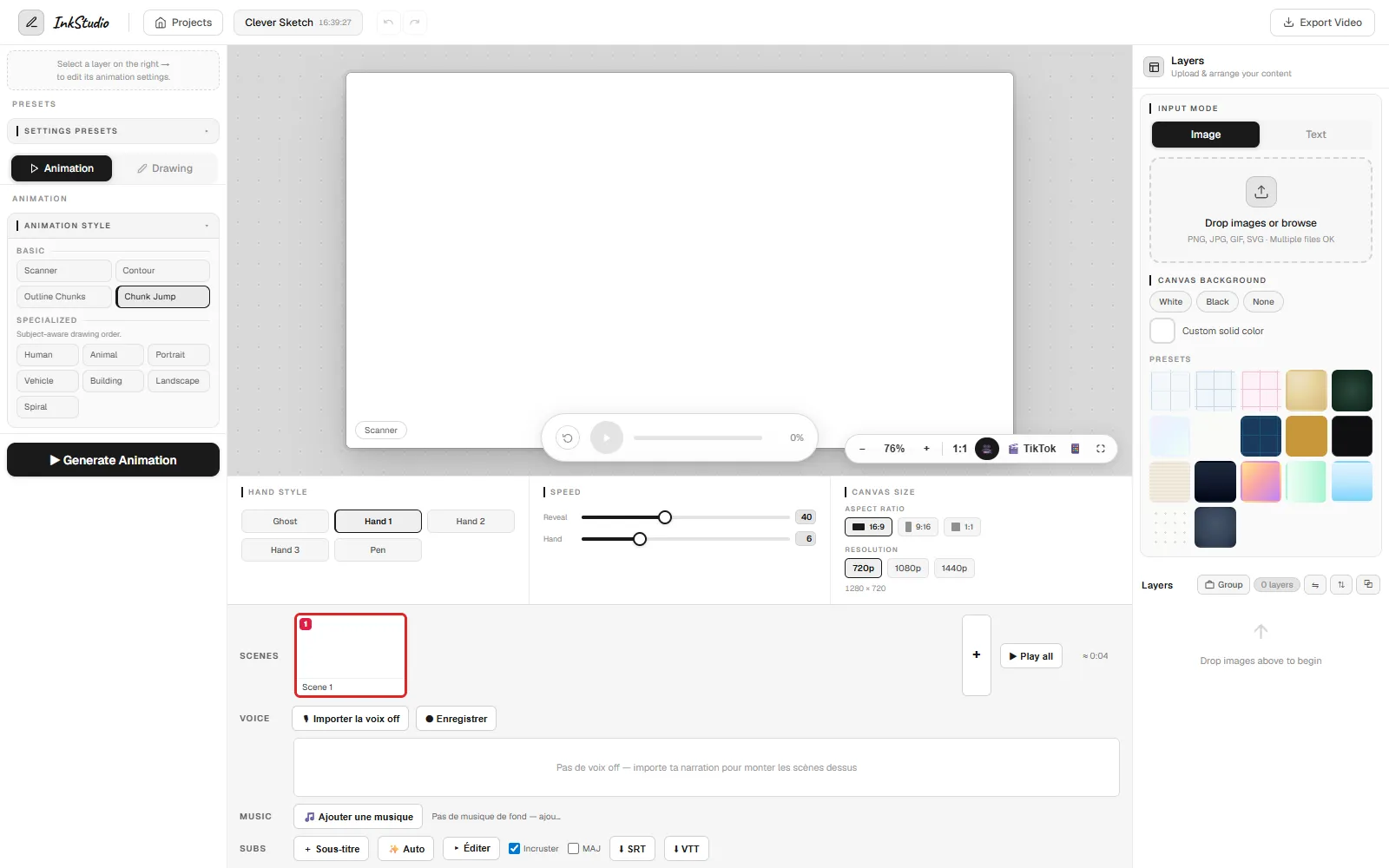
Task: Reorder layers with up-down arrows icon
Action: coord(1341,585)
